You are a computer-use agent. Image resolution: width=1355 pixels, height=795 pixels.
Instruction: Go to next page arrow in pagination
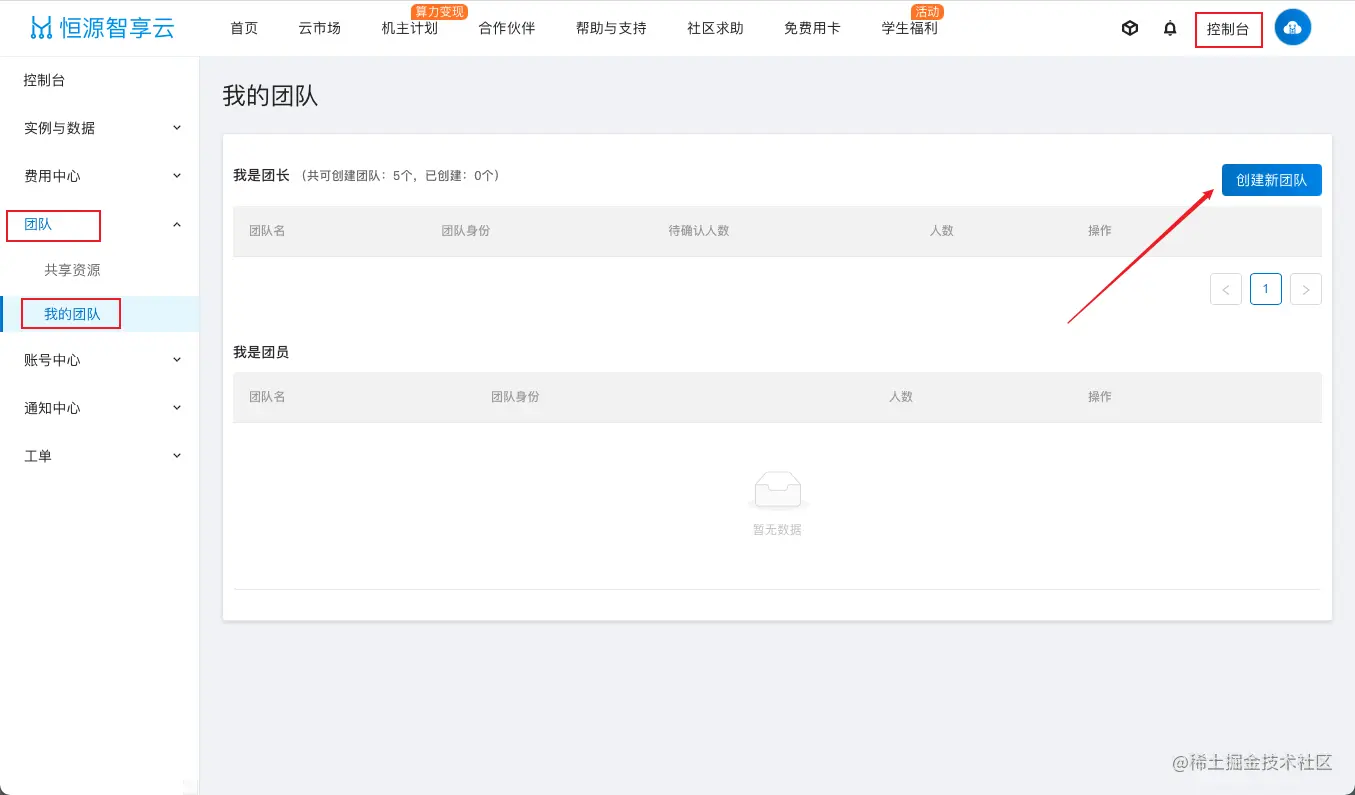[1306, 289]
